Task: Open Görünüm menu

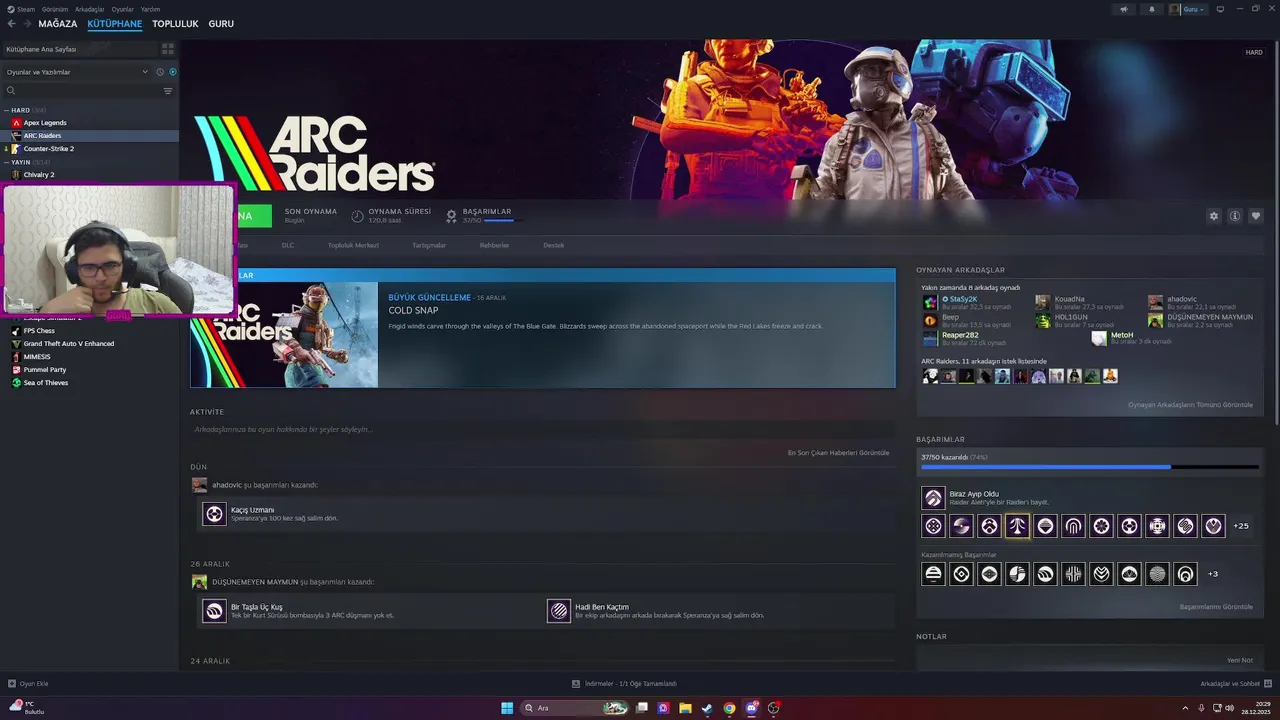Action: [55, 9]
